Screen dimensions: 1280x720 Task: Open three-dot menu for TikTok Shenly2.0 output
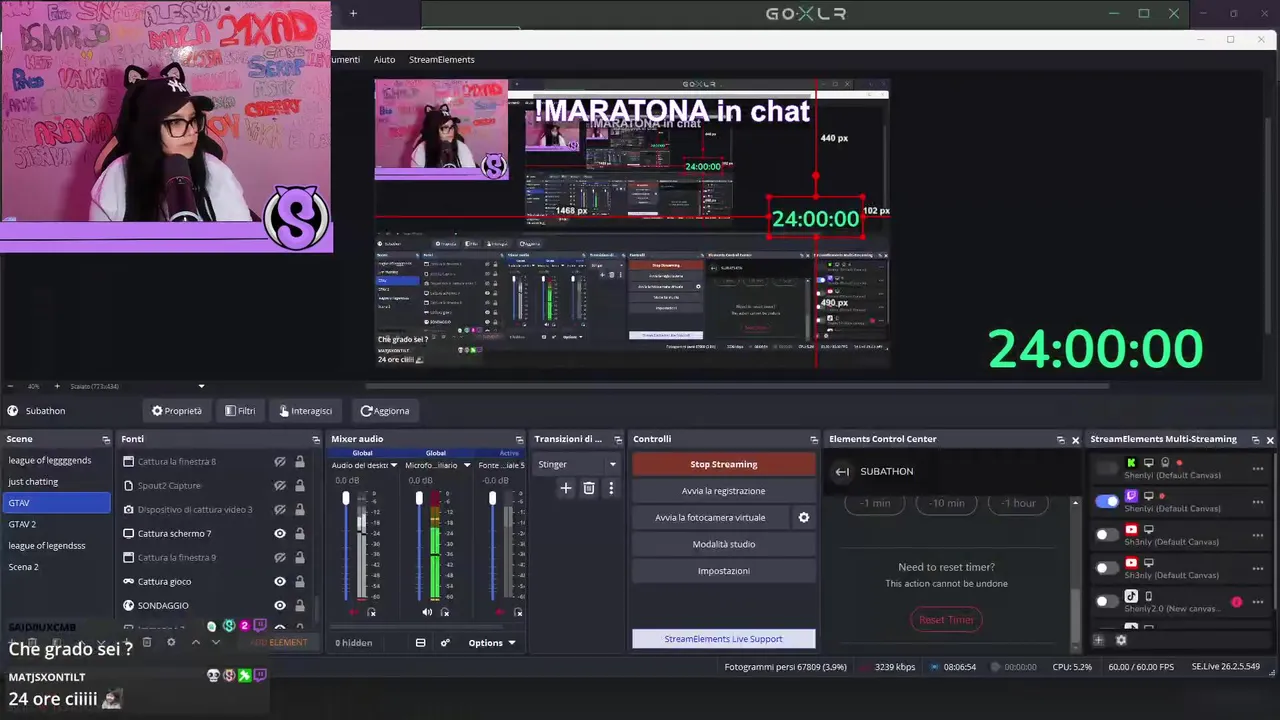(1258, 602)
